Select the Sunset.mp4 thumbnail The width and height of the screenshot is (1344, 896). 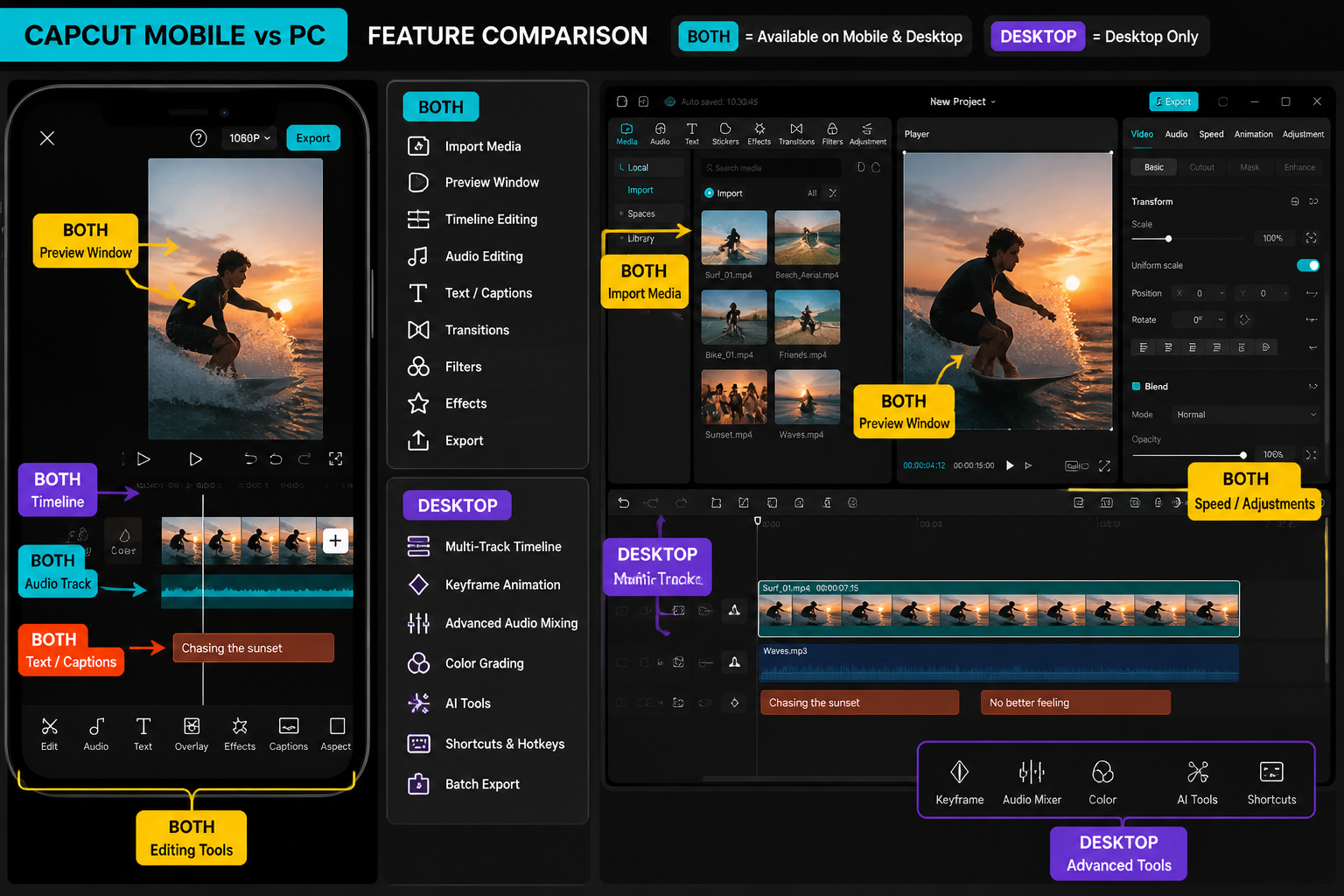(x=734, y=396)
